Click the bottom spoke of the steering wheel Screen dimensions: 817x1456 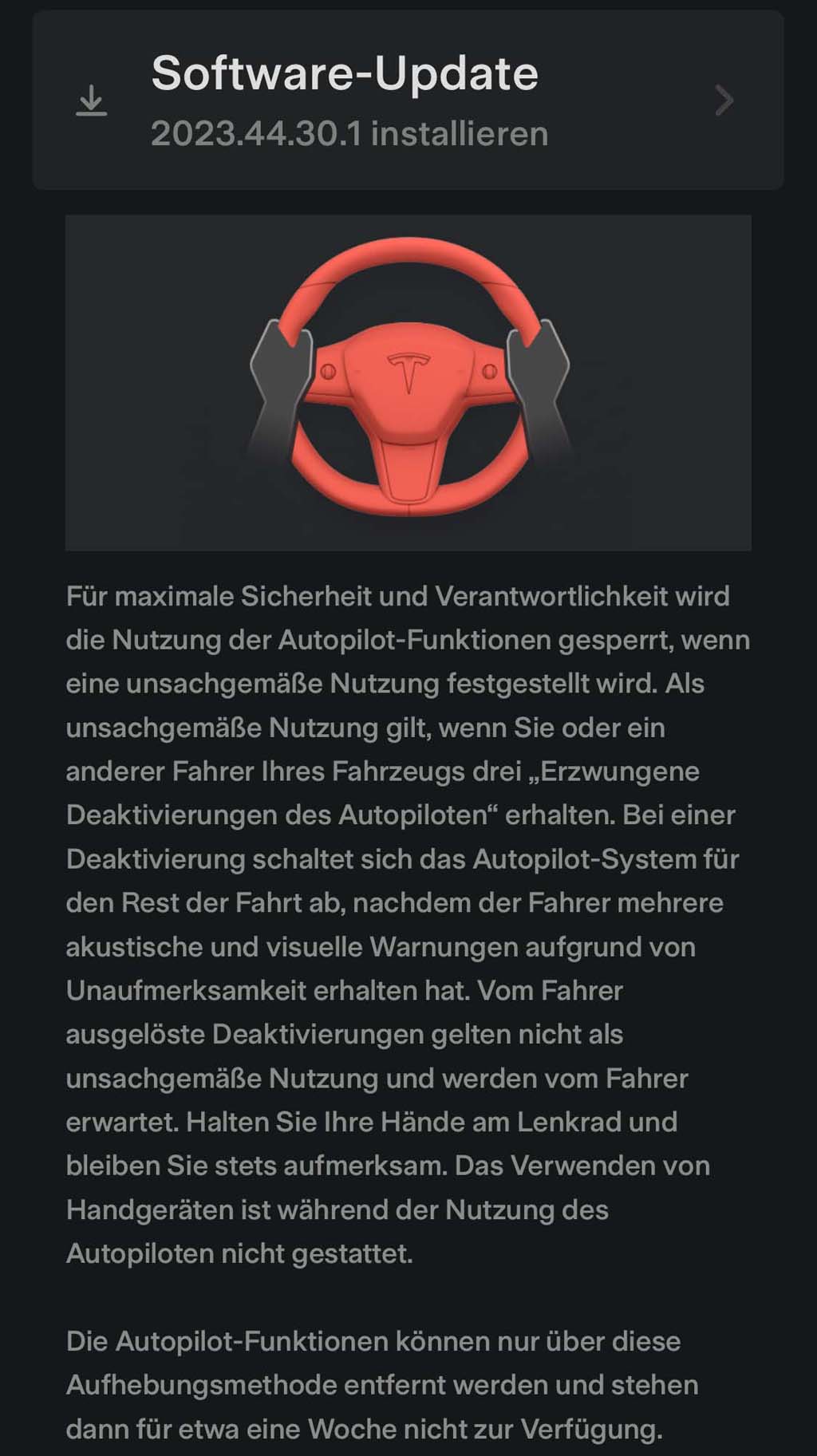(408, 471)
